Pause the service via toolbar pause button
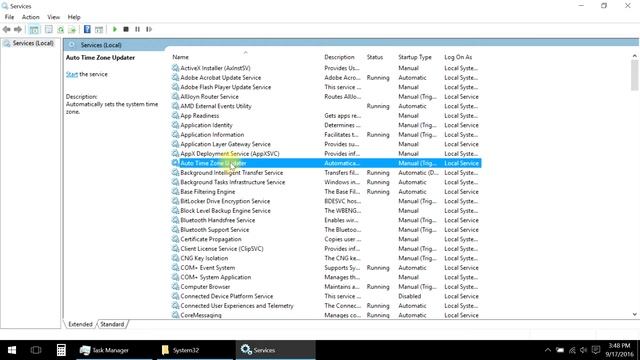This screenshot has width=640, height=360. tap(138, 29)
